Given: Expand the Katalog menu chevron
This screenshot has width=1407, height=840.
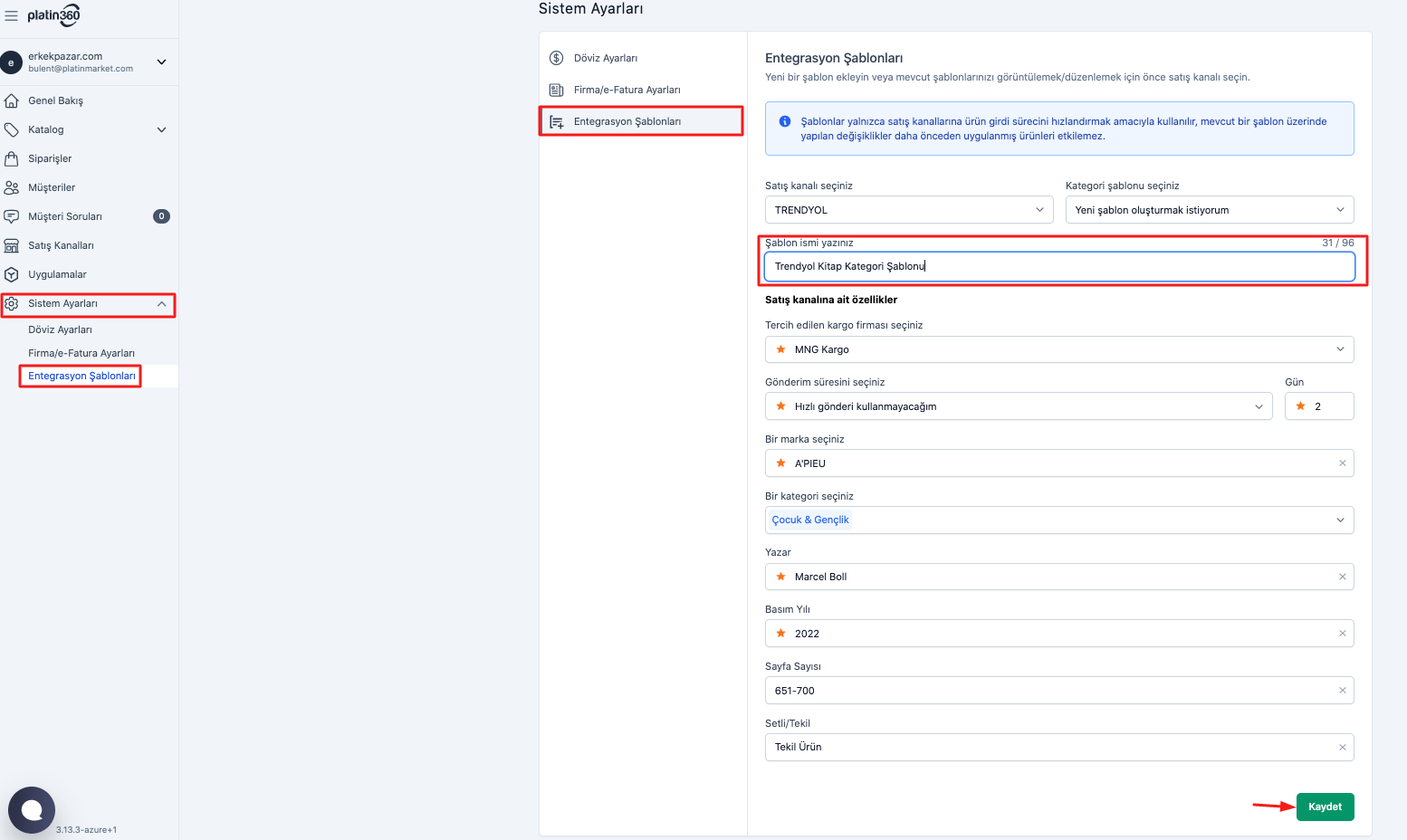Looking at the screenshot, I should (x=161, y=129).
